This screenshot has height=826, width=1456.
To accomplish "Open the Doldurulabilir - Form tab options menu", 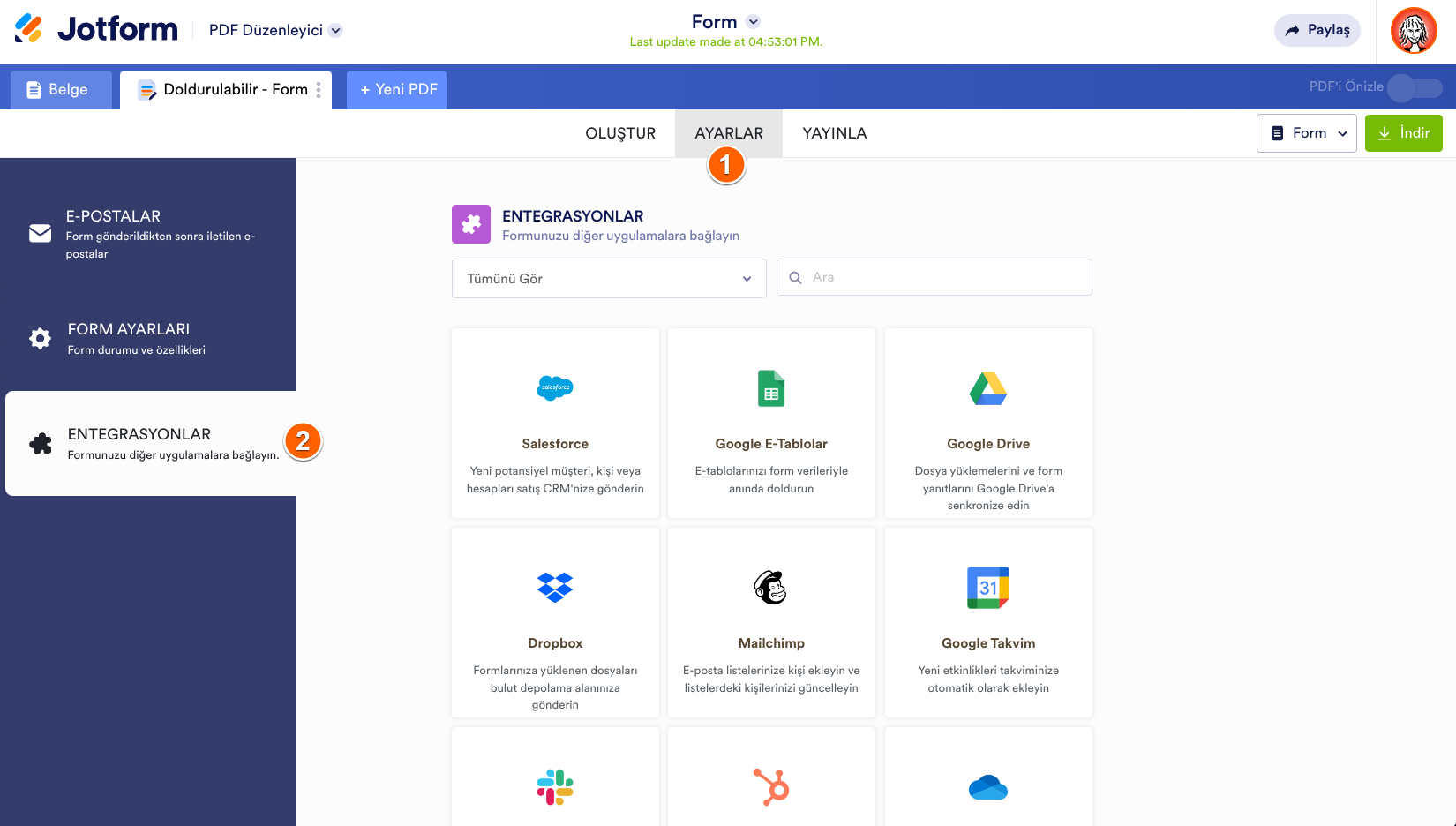I will 319,90.
